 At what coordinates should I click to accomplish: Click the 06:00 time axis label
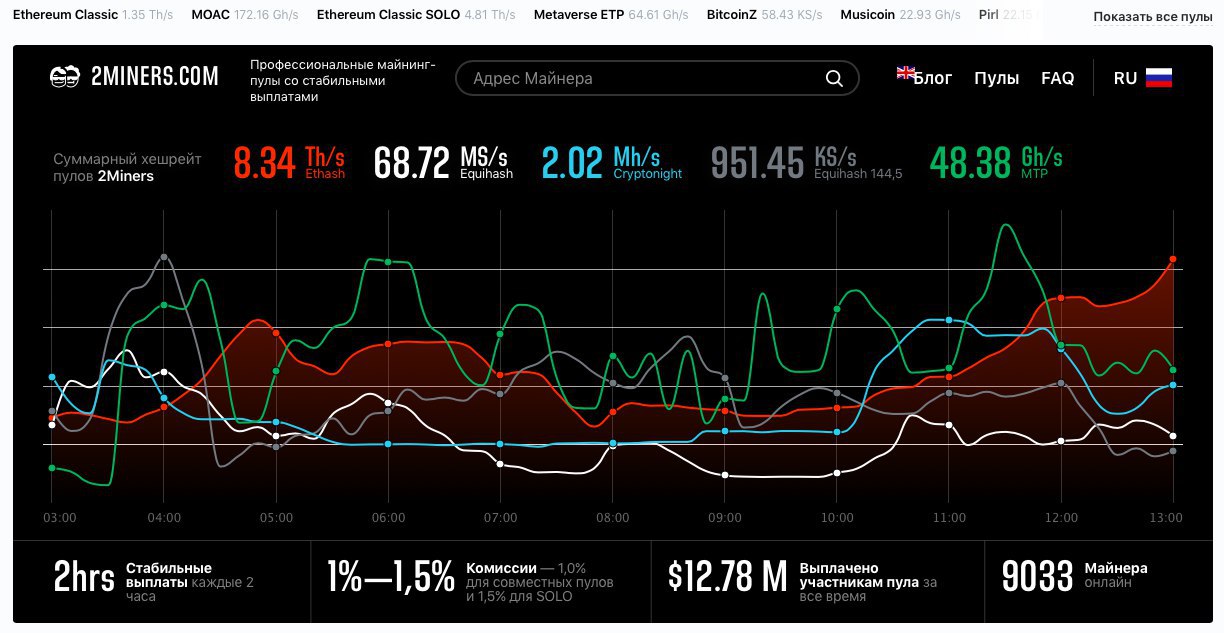pos(388,518)
